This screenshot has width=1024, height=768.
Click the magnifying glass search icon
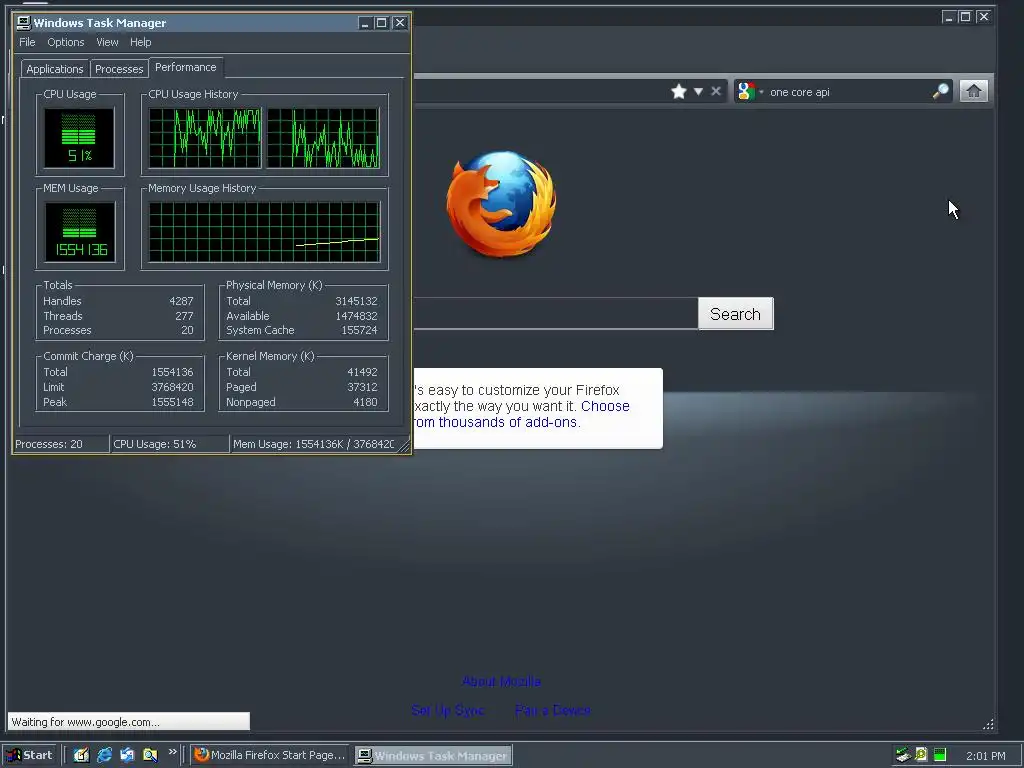(x=940, y=91)
